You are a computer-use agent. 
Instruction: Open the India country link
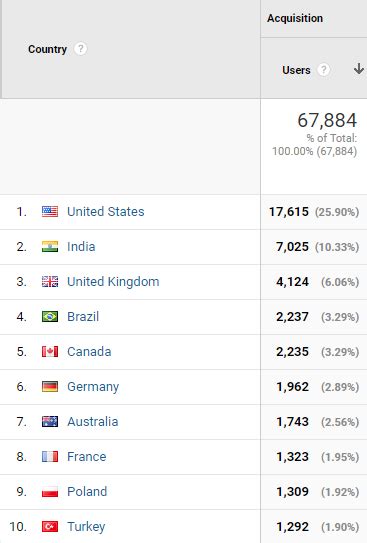click(81, 247)
